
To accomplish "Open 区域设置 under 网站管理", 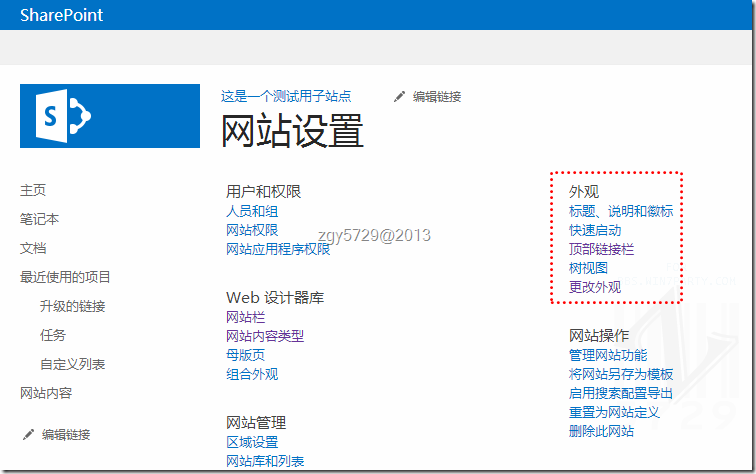I will 252,442.
